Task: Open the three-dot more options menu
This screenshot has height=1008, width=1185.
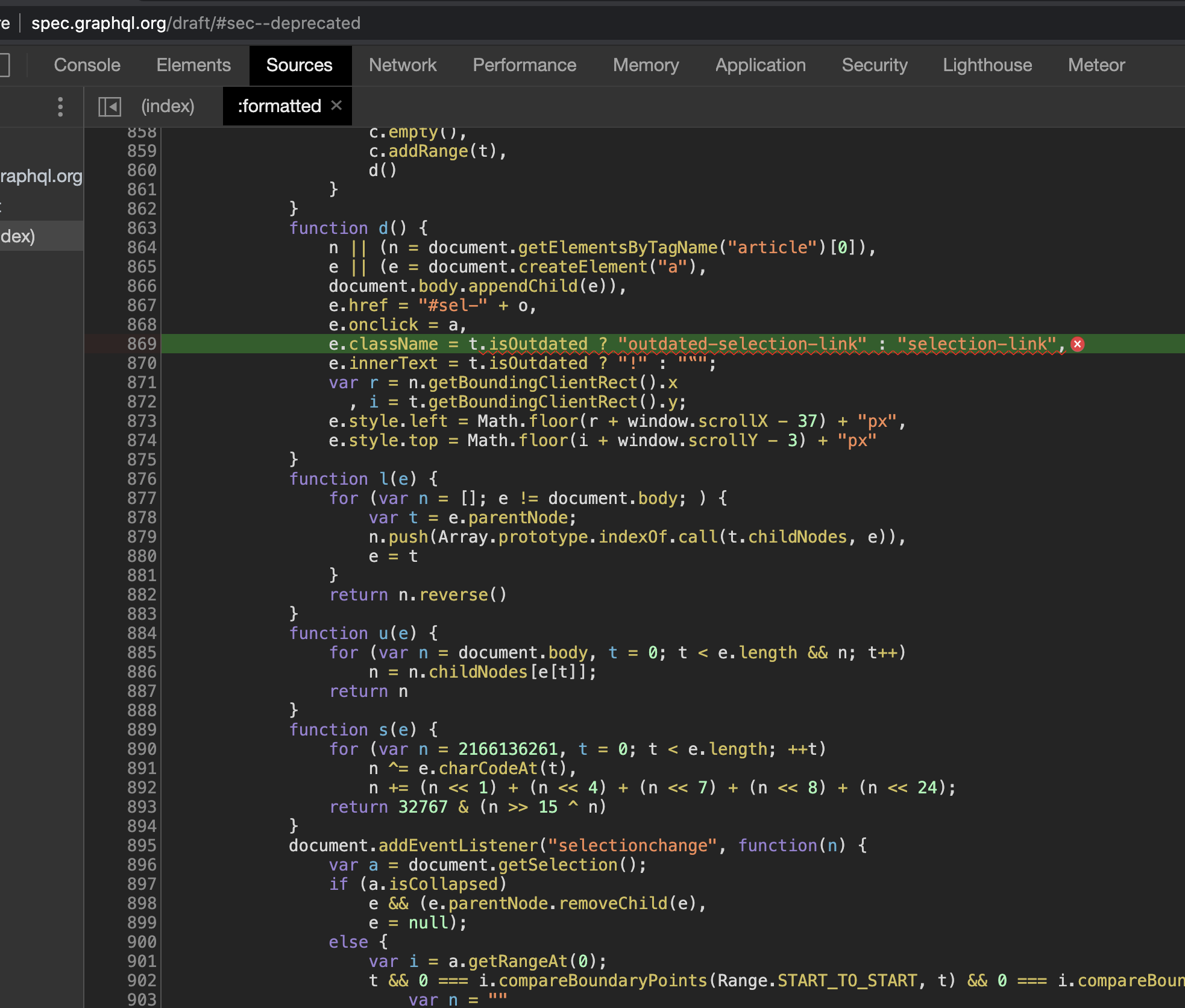Action: [60, 107]
